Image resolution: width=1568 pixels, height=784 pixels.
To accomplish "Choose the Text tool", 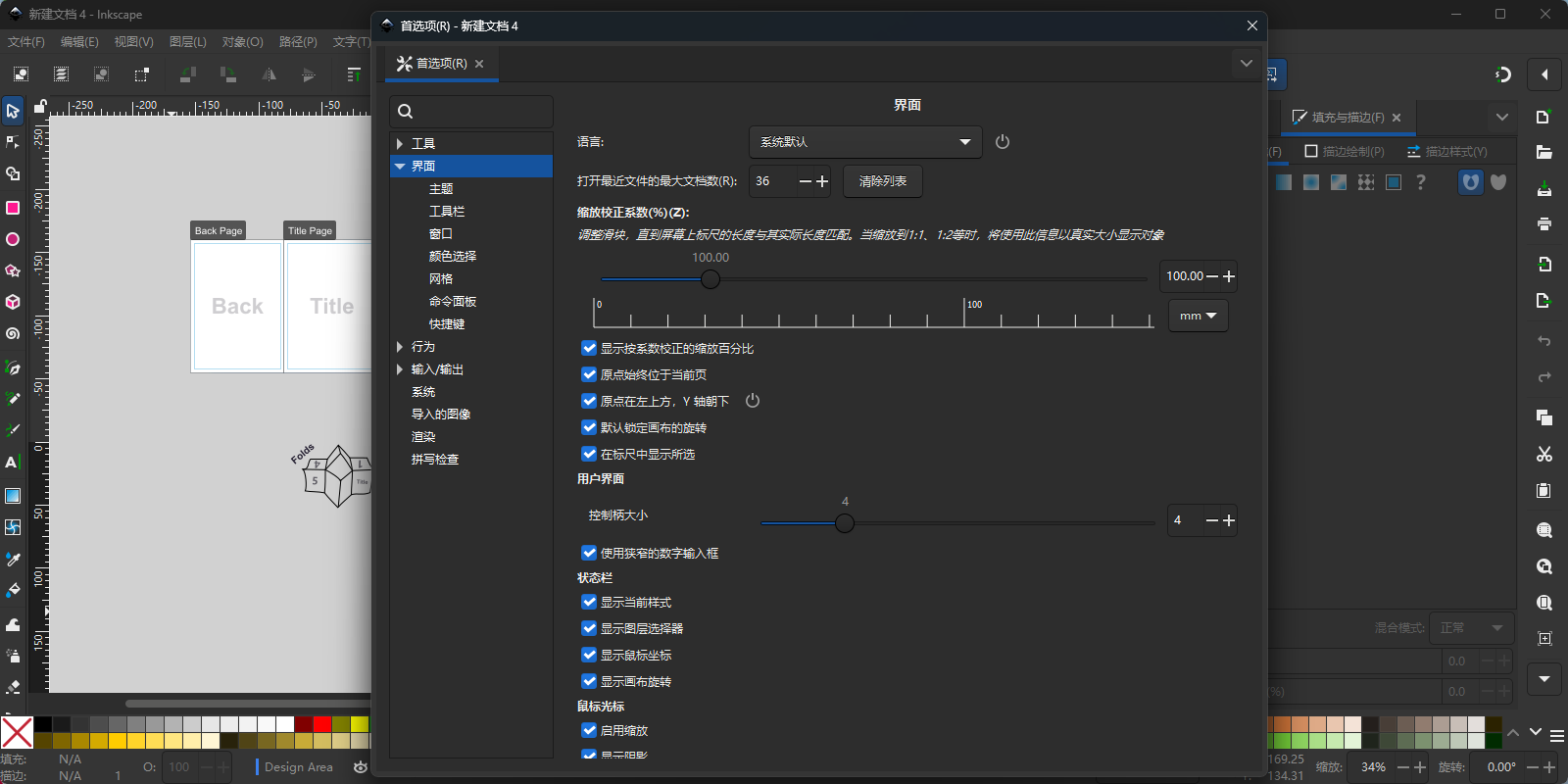I will [x=13, y=463].
